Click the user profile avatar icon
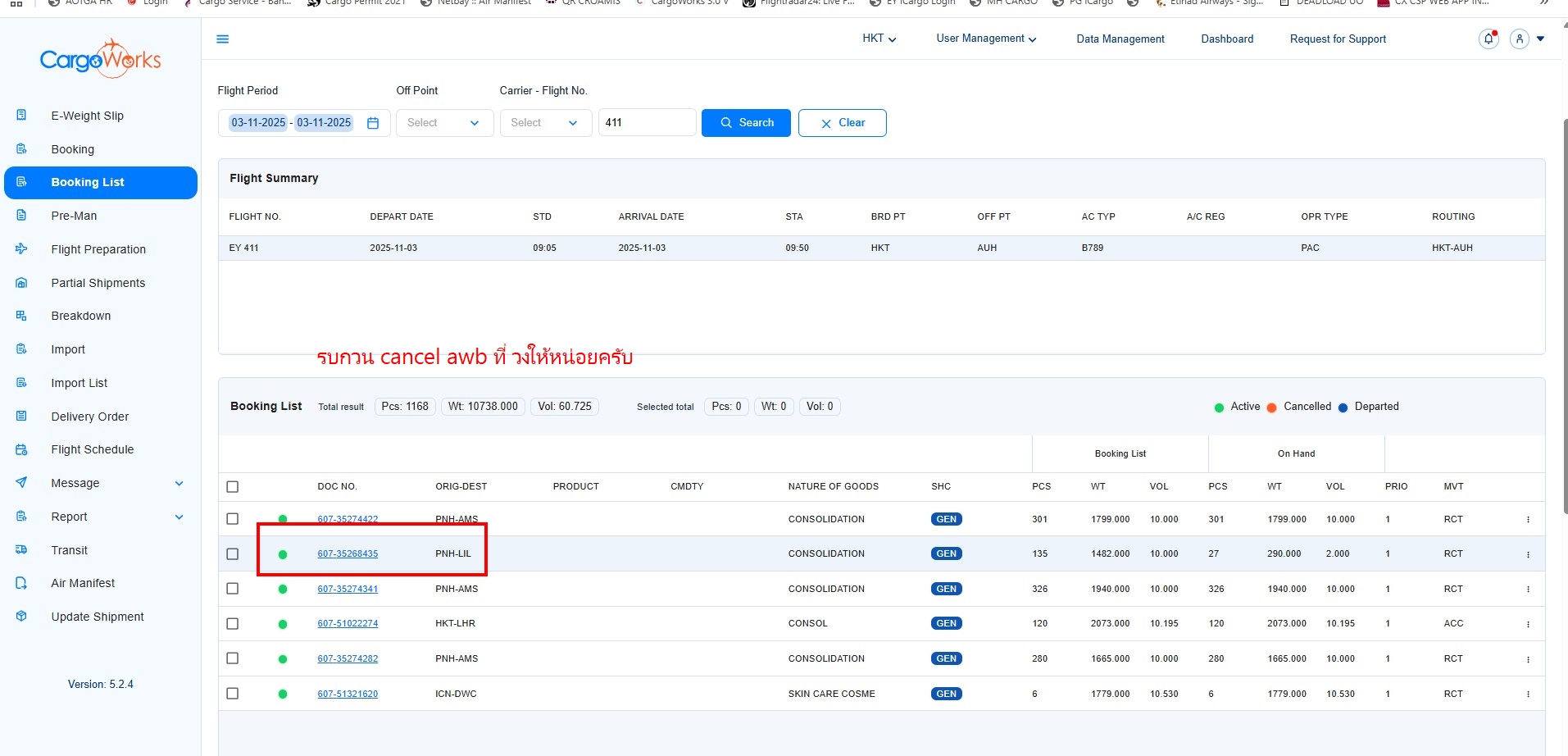This screenshot has width=1568, height=756. coord(1519,39)
